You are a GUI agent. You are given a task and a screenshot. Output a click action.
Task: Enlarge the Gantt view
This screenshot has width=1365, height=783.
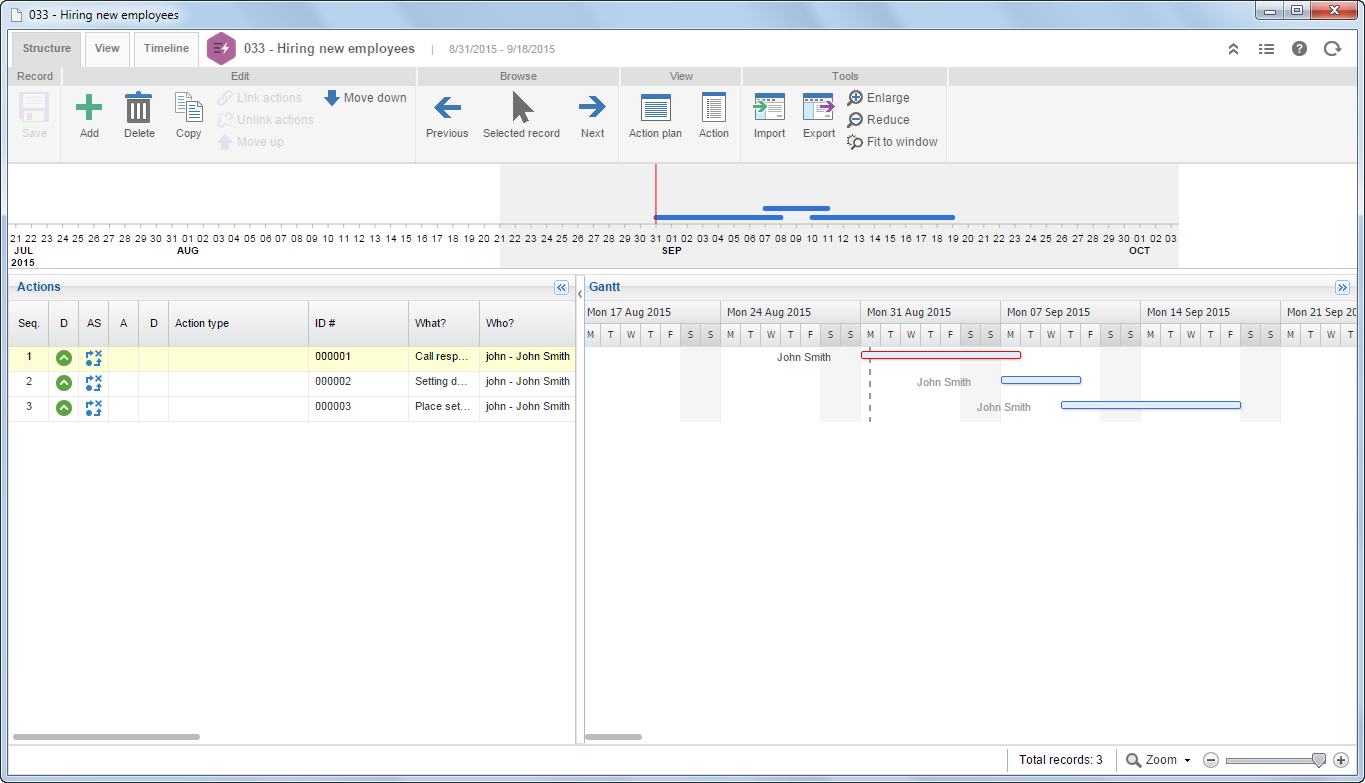pyautogui.click(x=878, y=98)
